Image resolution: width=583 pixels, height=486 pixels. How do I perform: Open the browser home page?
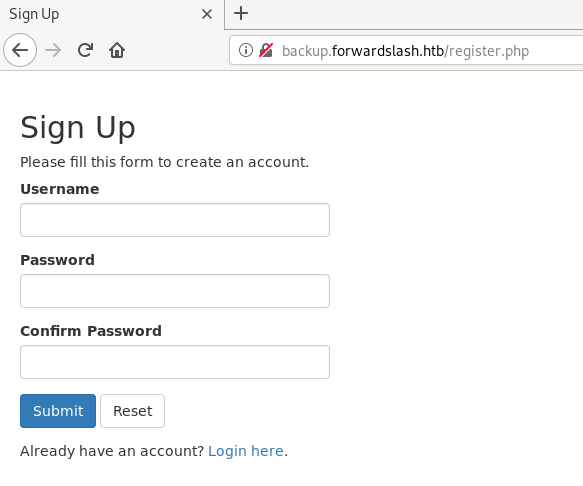117,50
